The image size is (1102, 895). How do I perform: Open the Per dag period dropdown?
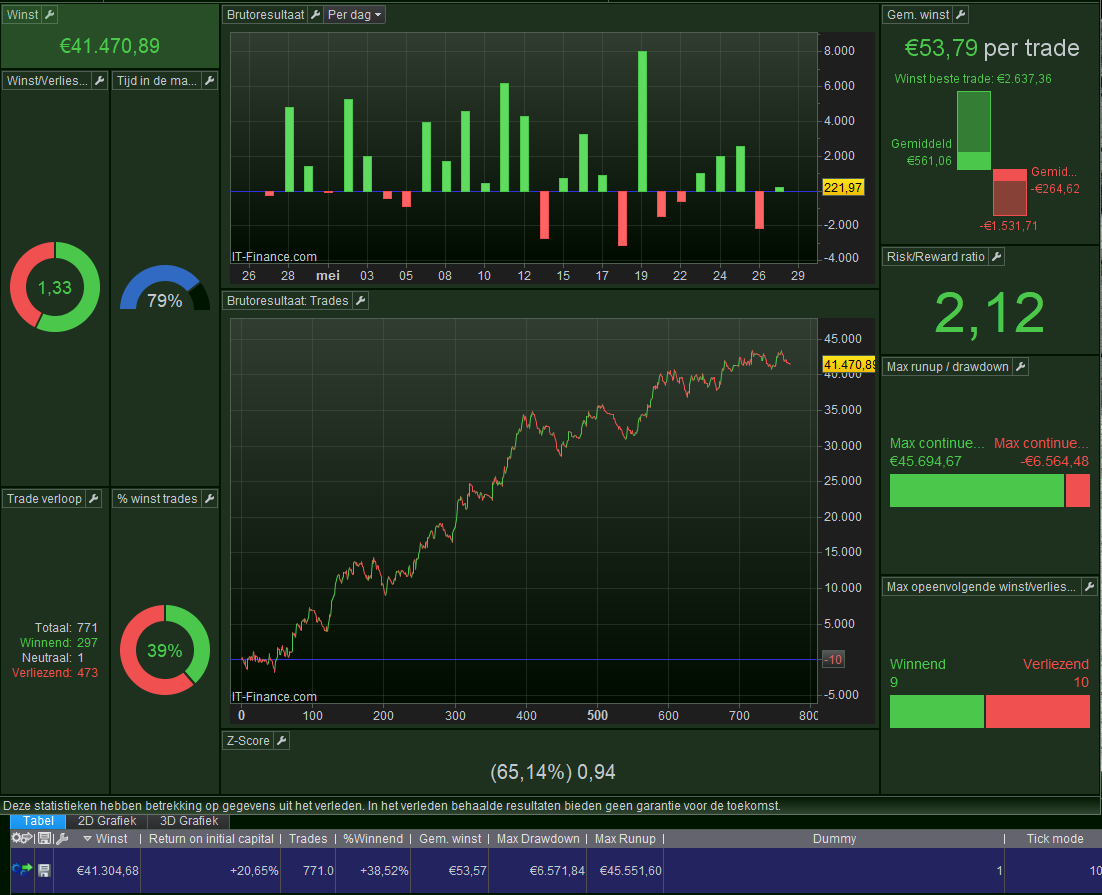click(354, 15)
